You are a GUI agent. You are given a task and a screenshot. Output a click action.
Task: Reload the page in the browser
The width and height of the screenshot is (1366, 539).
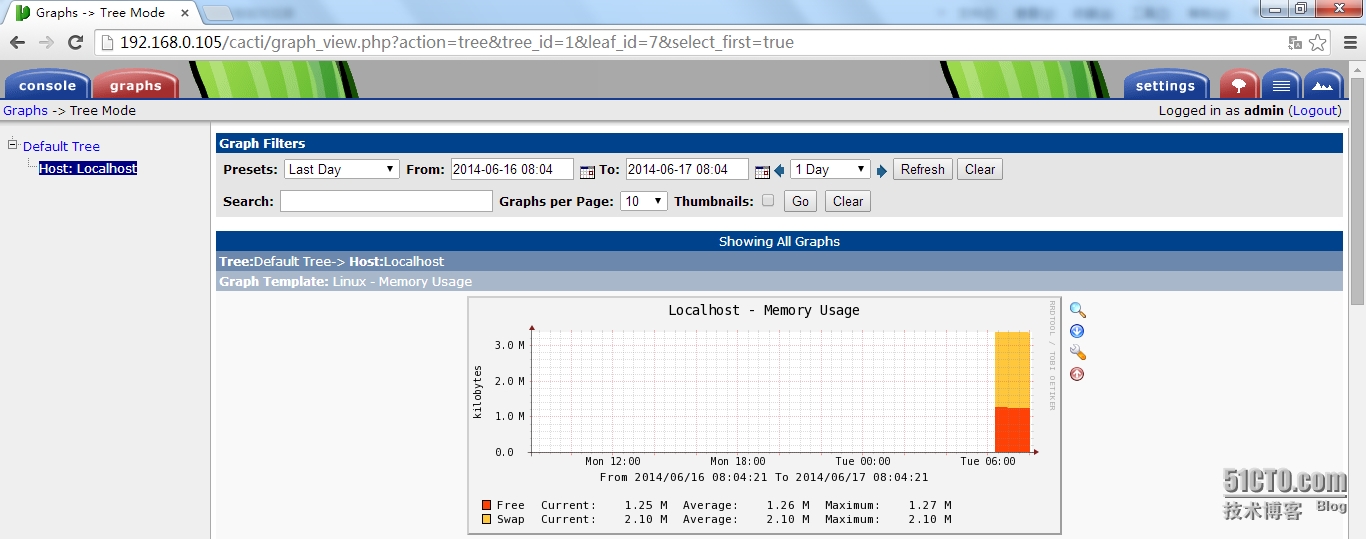tap(75, 42)
